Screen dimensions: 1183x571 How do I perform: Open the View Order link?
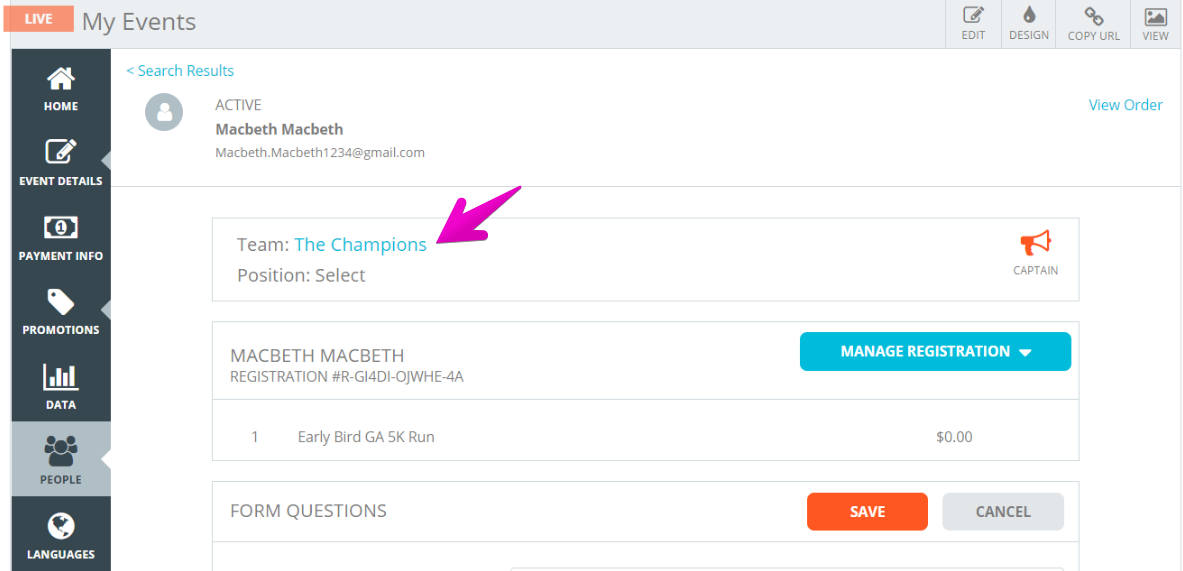(1125, 105)
